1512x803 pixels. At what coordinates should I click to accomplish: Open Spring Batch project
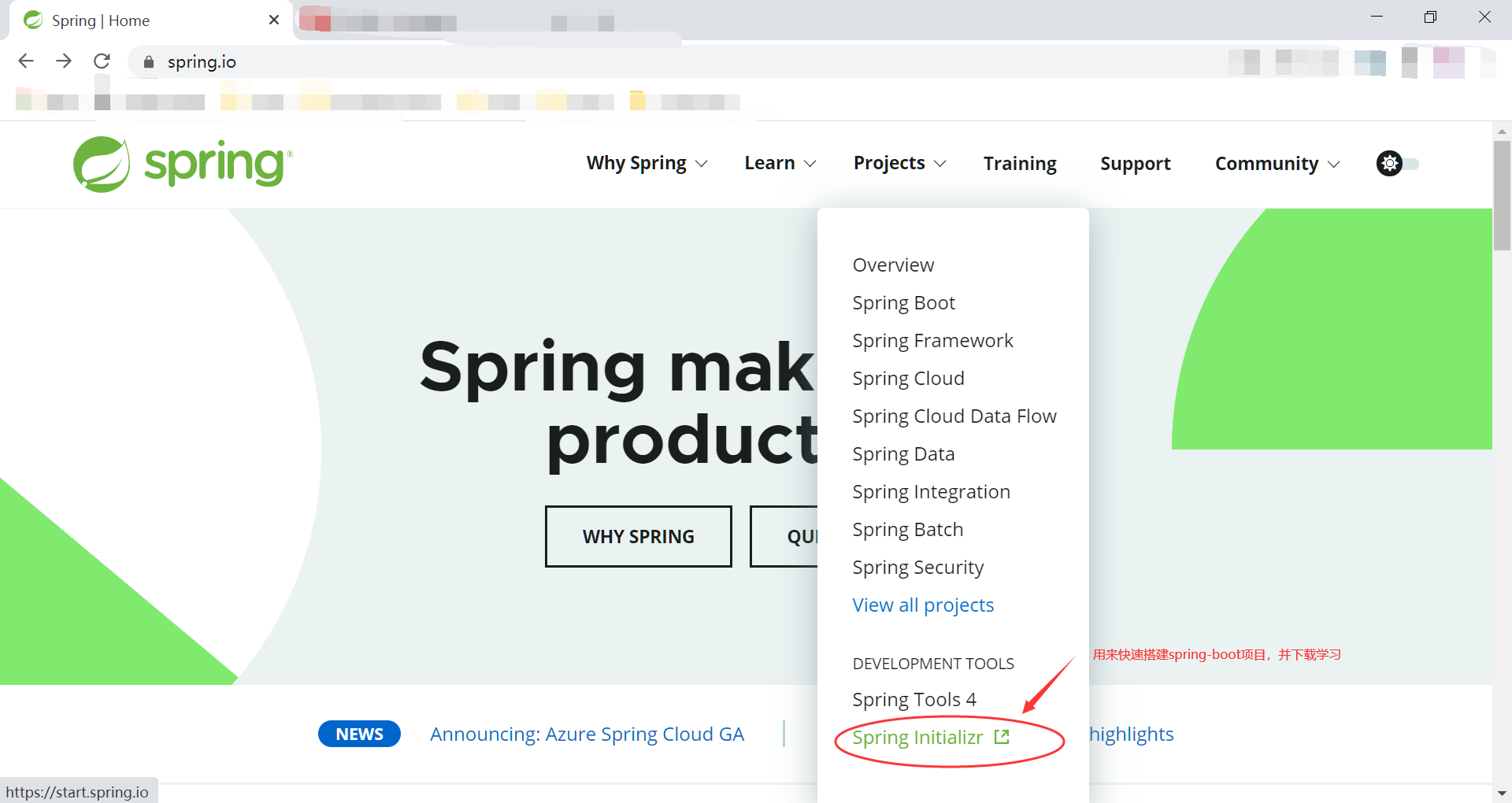click(x=907, y=530)
